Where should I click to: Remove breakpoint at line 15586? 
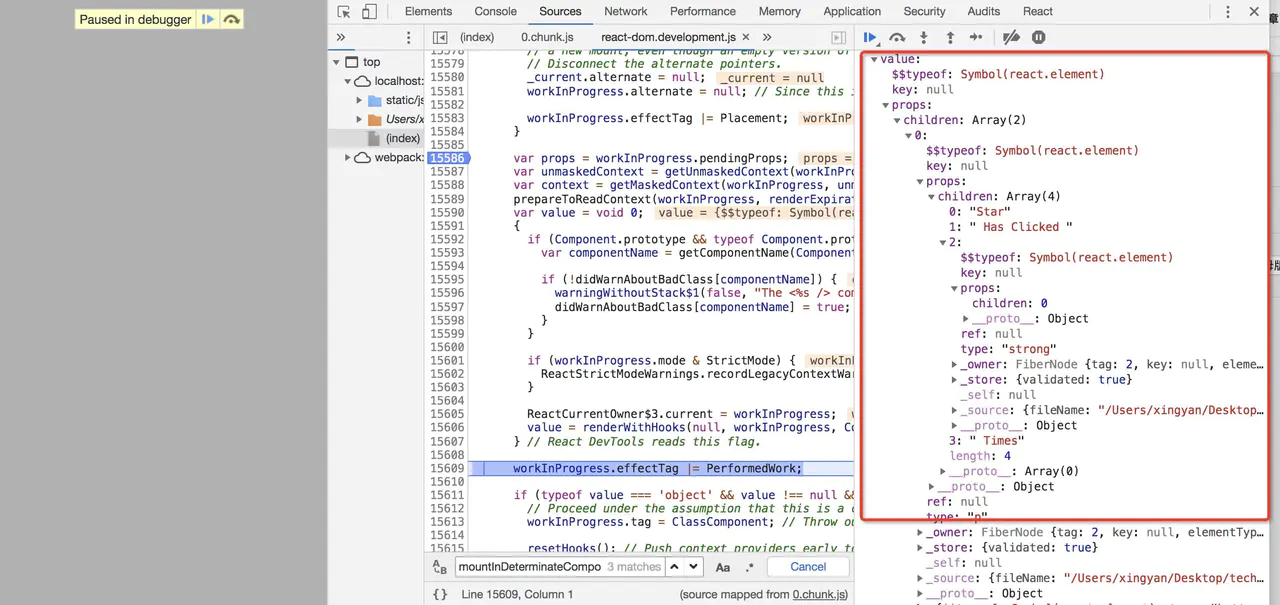pos(446,158)
